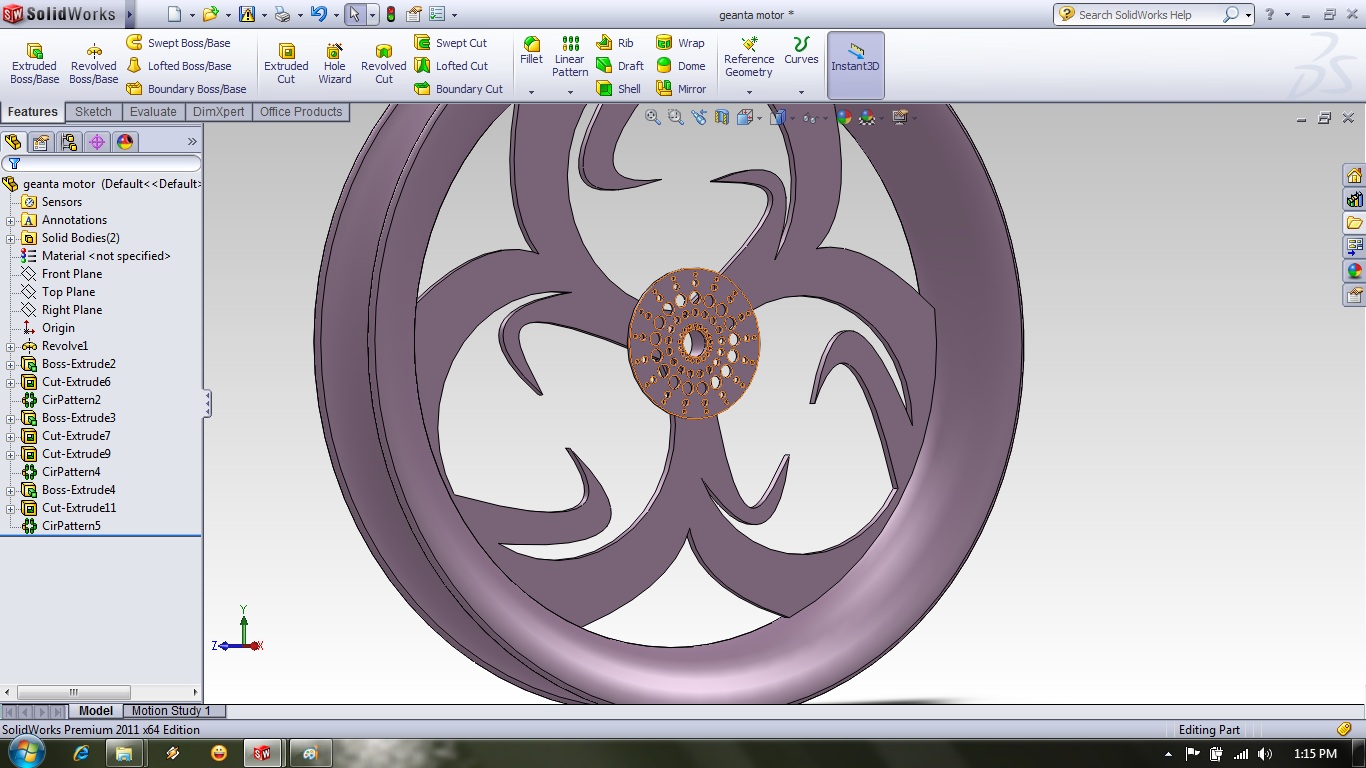Screen dimensions: 1366x768
Task: Add a Dome feature
Action: 680,66
